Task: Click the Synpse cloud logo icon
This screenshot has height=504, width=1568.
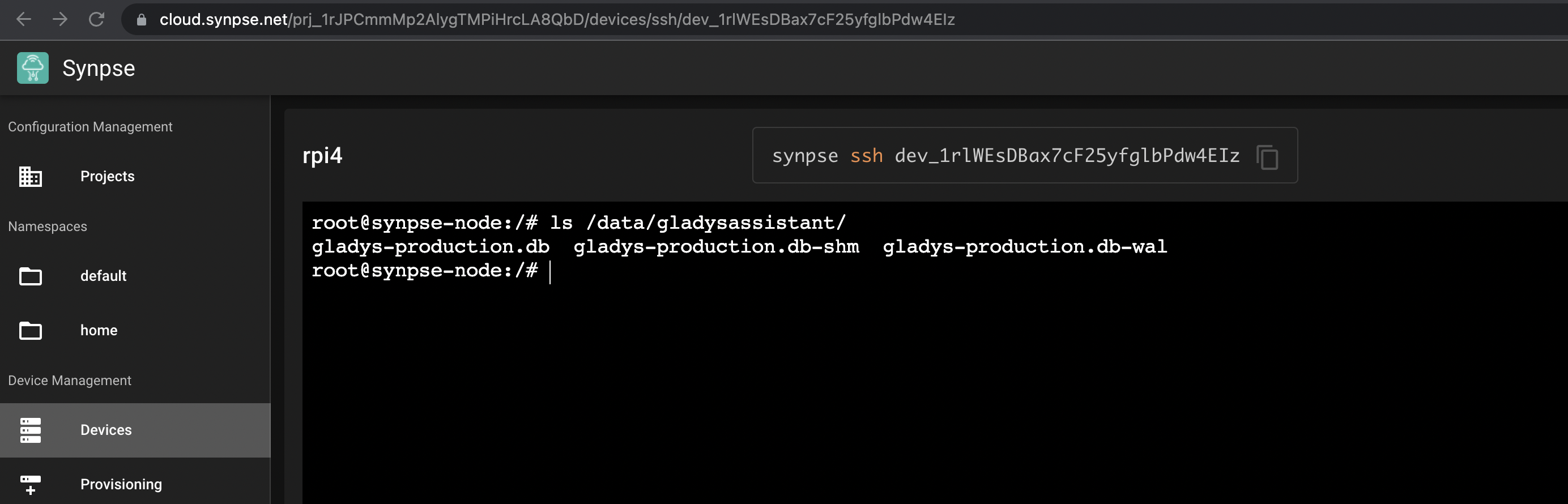Action: click(x=33, y=68)
